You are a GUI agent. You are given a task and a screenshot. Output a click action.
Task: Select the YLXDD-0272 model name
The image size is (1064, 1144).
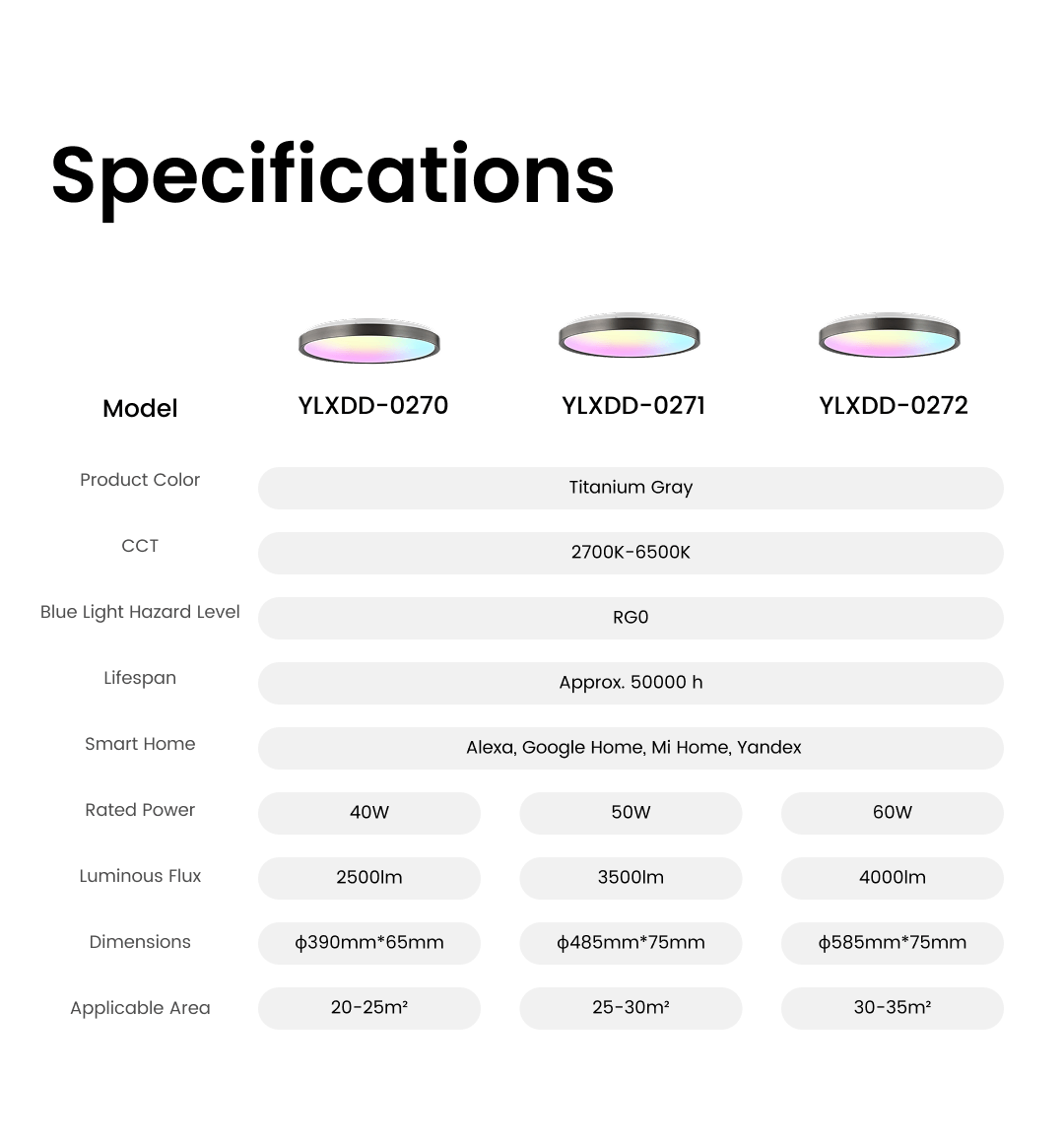pos(894,406)
